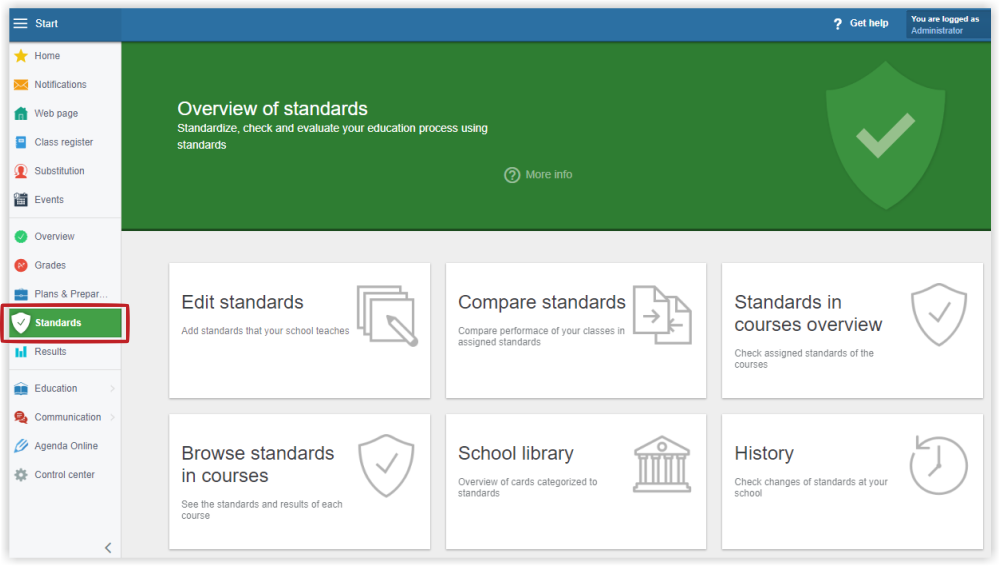Expand the Education submenu arrow
This screenshot has width=1000, height=566.
click(112, 389)
